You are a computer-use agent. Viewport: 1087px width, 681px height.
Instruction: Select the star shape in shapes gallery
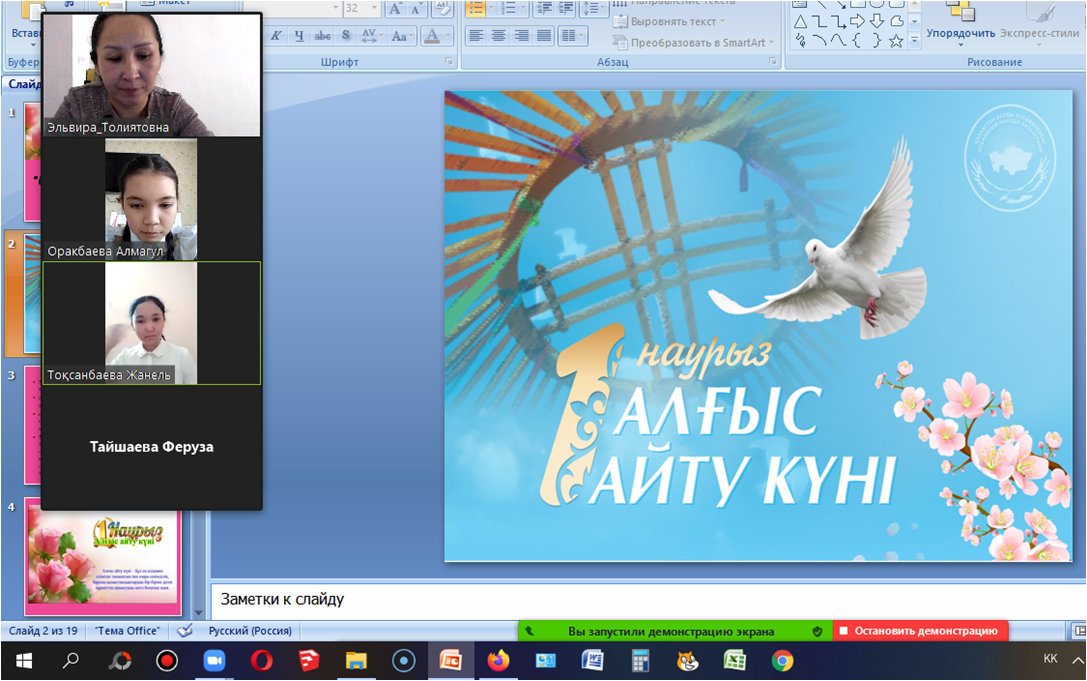point(896,41)
